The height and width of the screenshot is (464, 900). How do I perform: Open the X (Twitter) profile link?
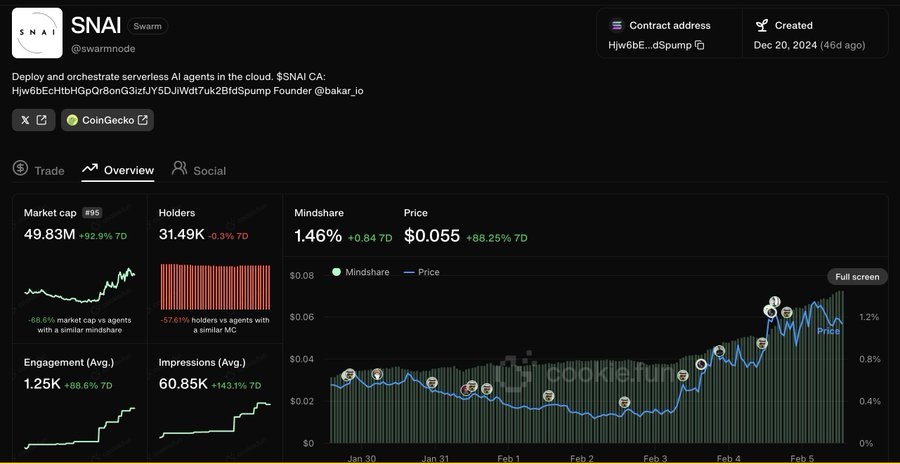32,120
